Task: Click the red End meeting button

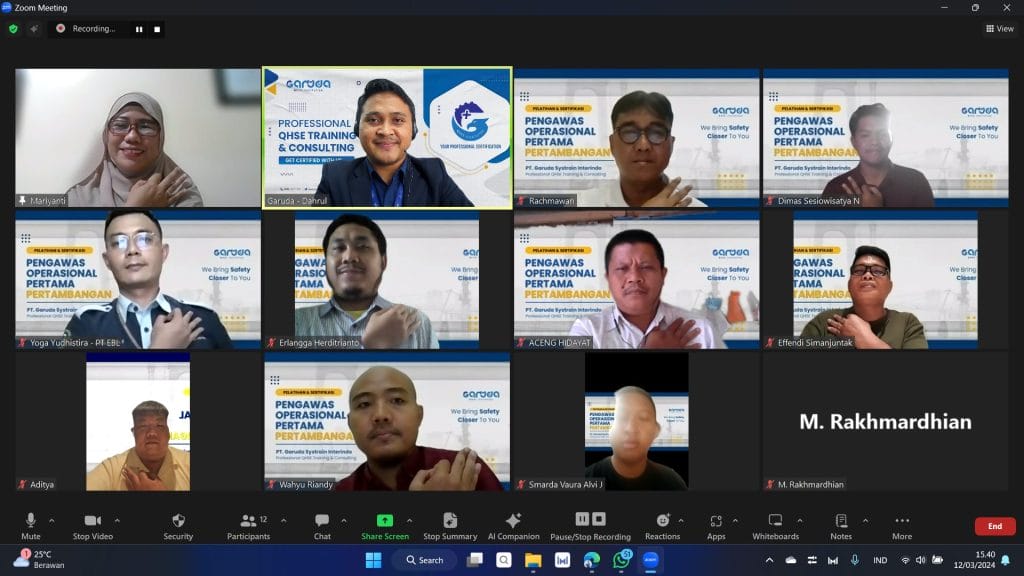Action: 994,526
